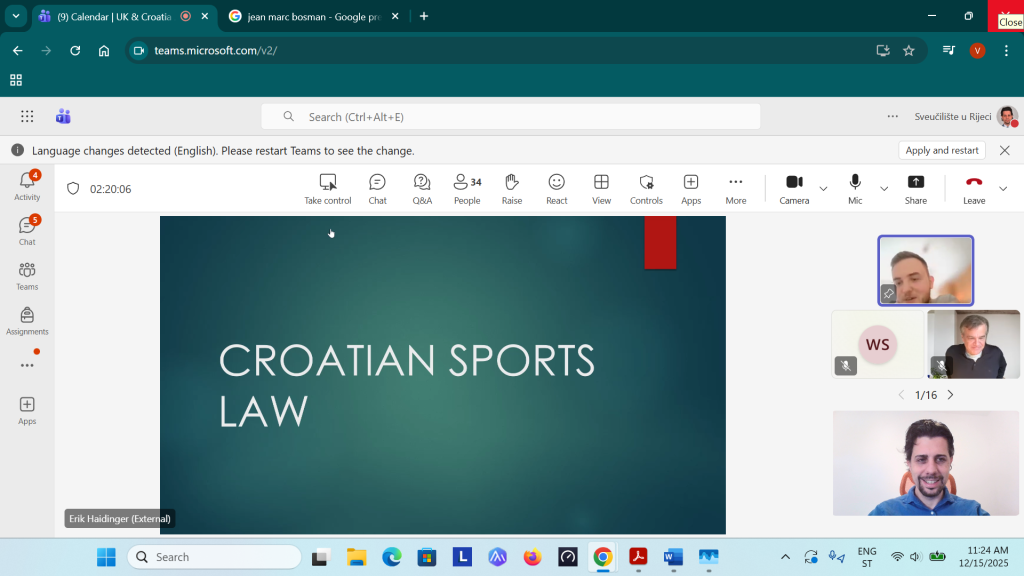This screenshot has width=1024, height=576.
Task: Open Assignments in the Teams sidebar
Action: 27,320
